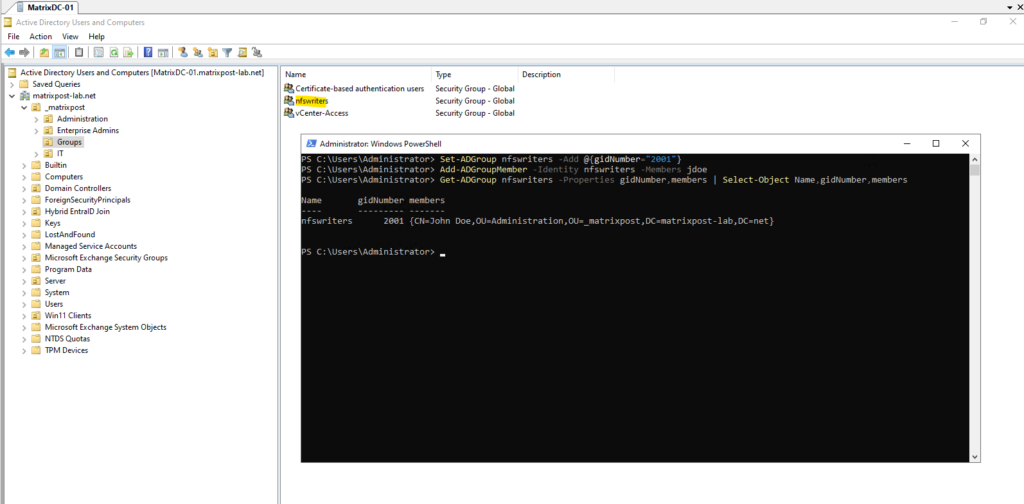
Task: Collapse the matrixpost-lab.net domain node
Action: [12, 95]
